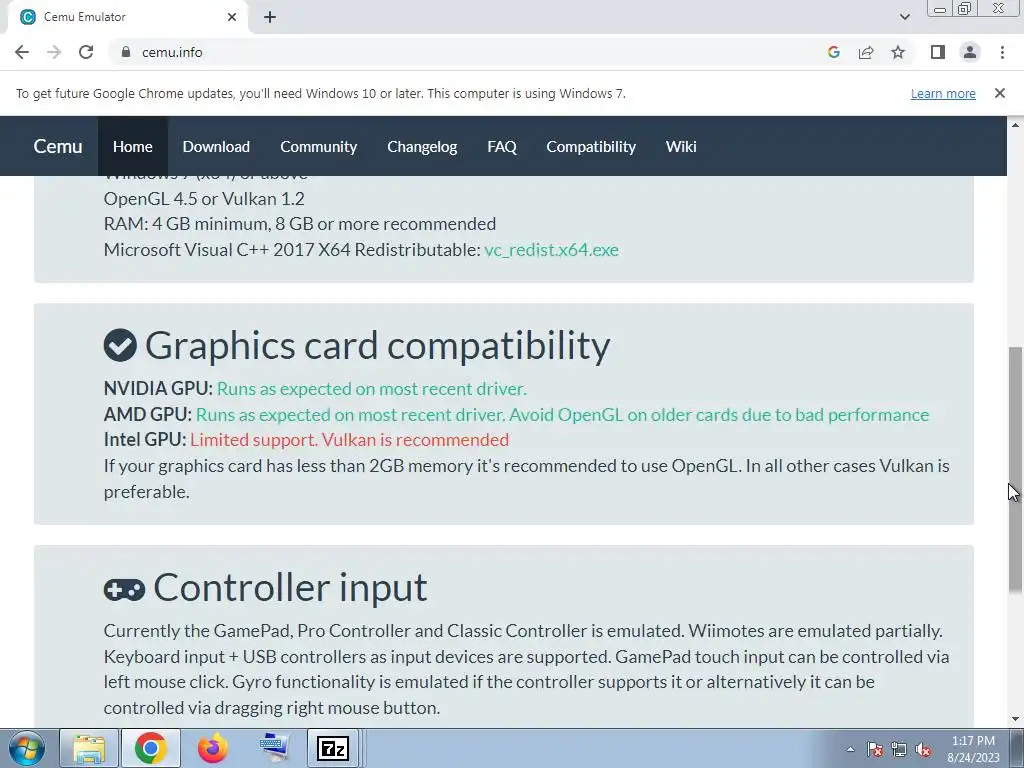Open Chrome's three-dot menu
The height and width of the screenshot is (768, 1024).
pos(1002,52)
